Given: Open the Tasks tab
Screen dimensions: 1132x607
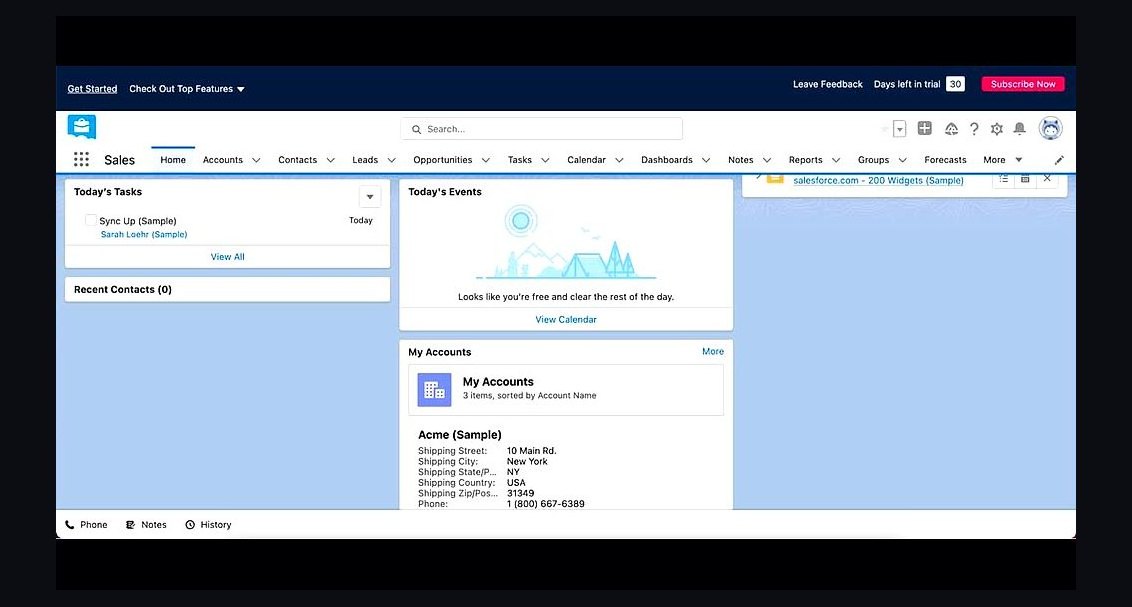Looking at the screenshot, I should point(519,160).
